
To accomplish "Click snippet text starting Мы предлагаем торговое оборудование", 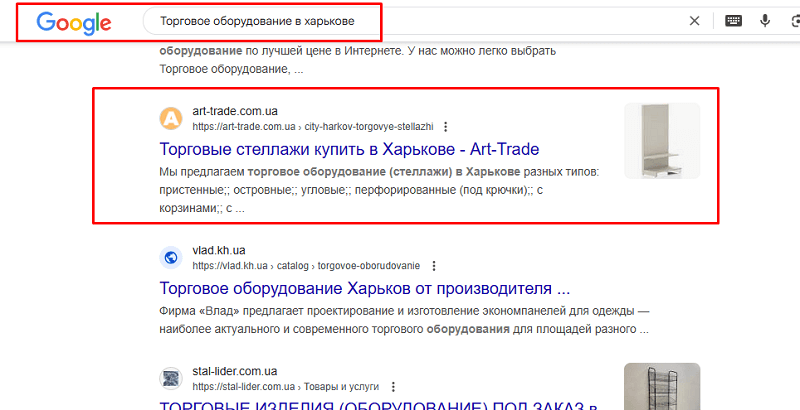I will tap(379, 190).
